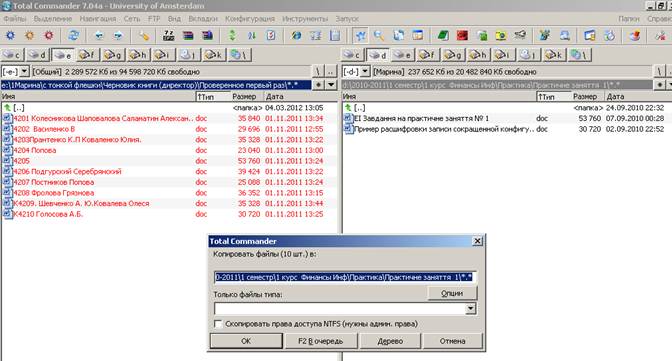Click the blue gear toolbar icon
This screenshot has height=361, width=672.
10,36
